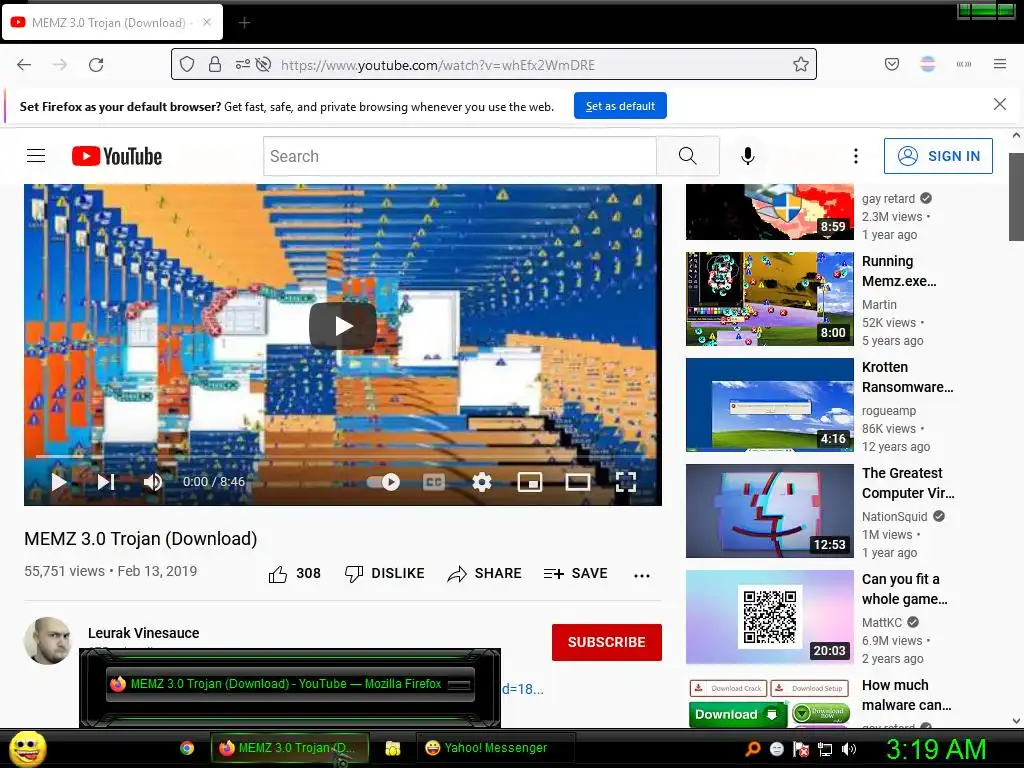Play video with large center play button
Image resolution: width=1024 pixels, height=768 pixels.
pyautogui.click(x=343, y=326)
